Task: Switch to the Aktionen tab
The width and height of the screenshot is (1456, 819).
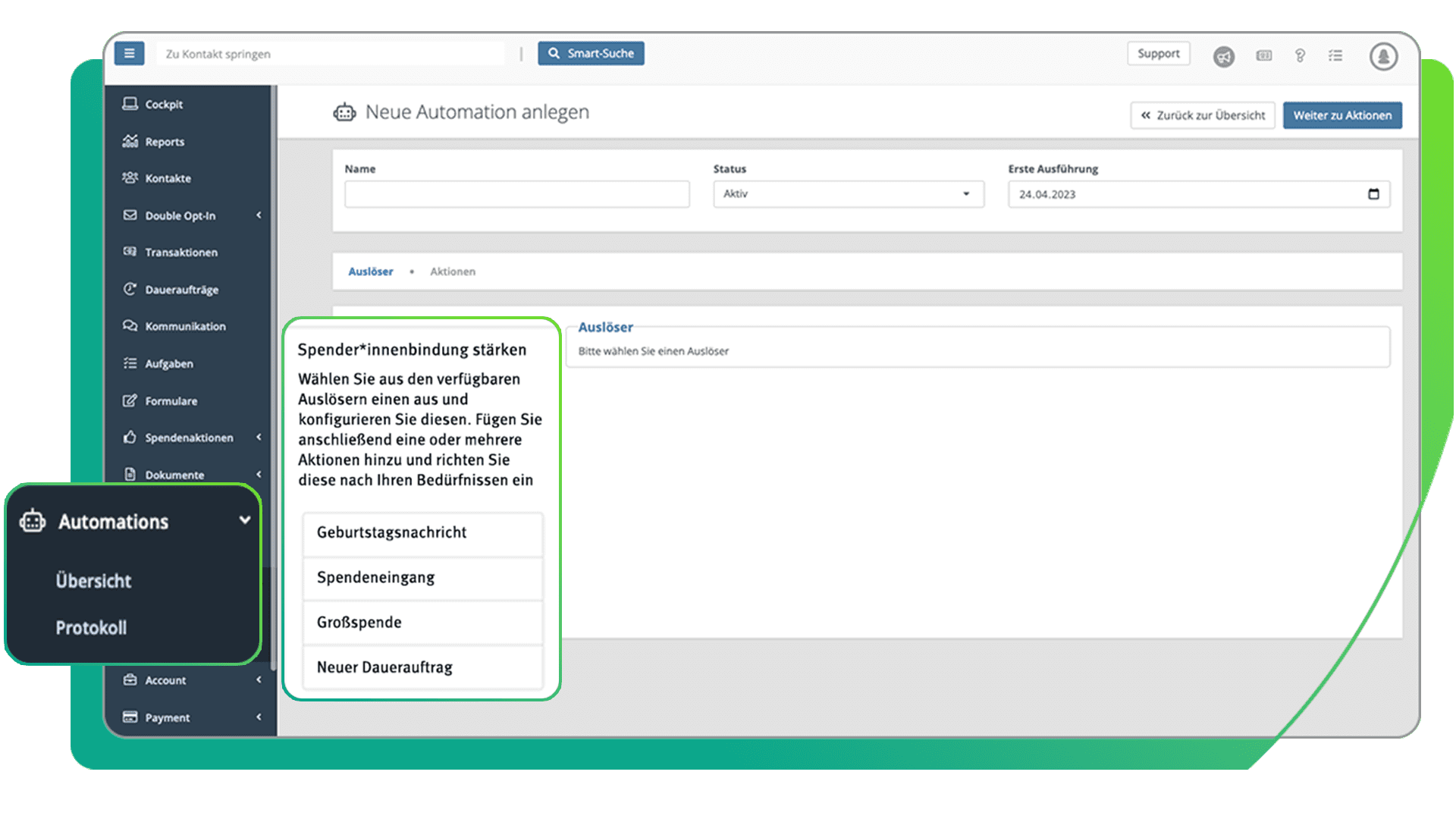Action: point(452,271)
